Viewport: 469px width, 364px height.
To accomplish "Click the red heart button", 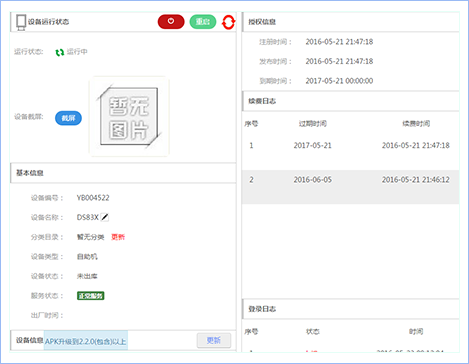I will point(171,22).
